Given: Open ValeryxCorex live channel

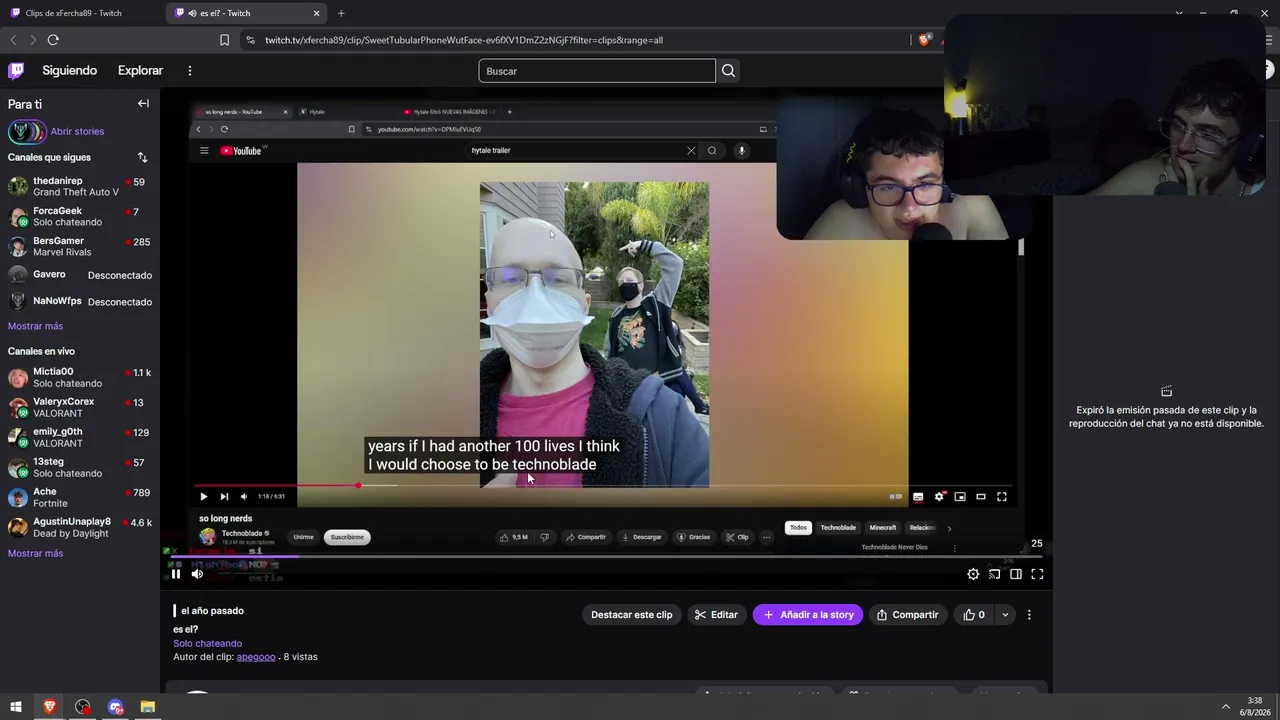Looking at the screenshot, I should coord(80,407).
